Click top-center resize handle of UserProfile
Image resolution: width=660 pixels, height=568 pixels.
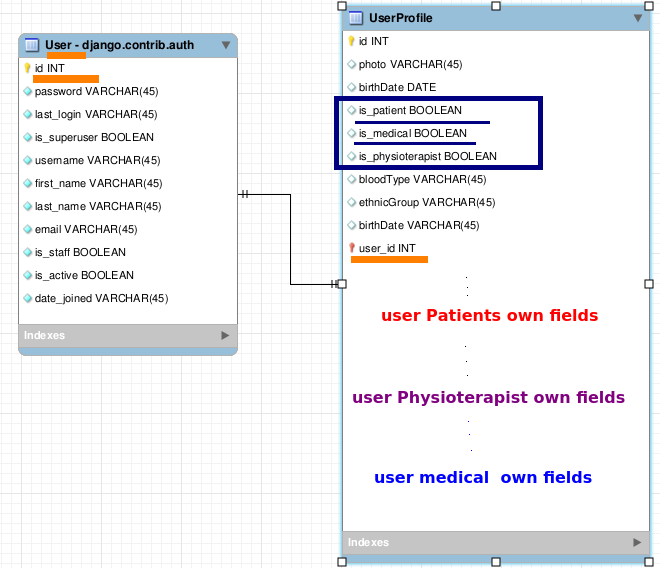tap(496, 6)
